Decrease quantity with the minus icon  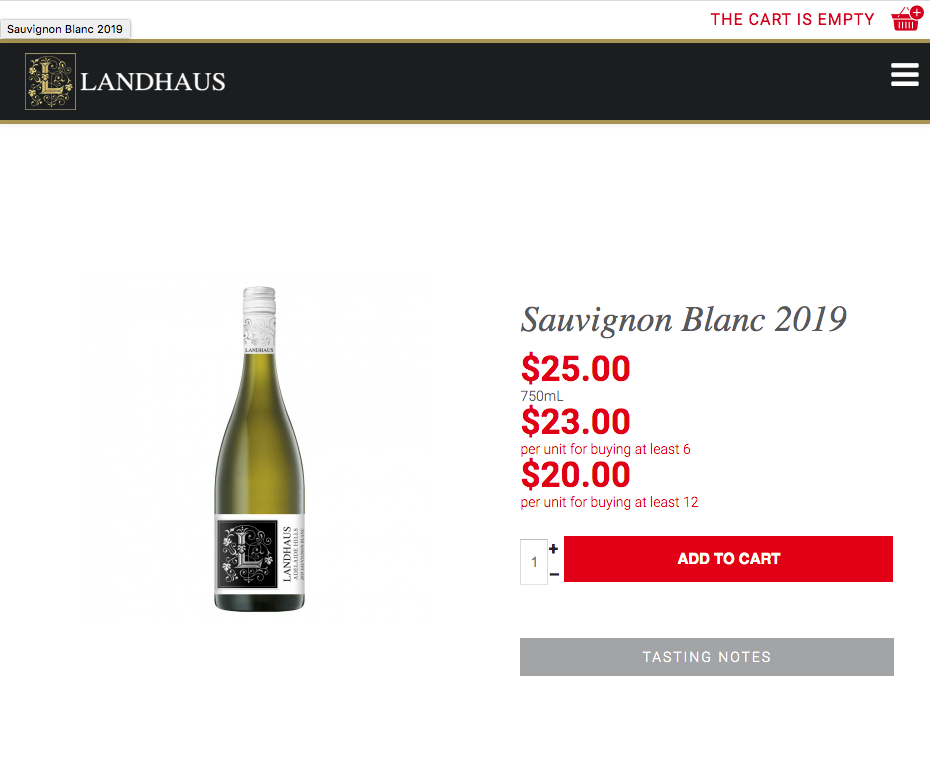pos(554,574)
